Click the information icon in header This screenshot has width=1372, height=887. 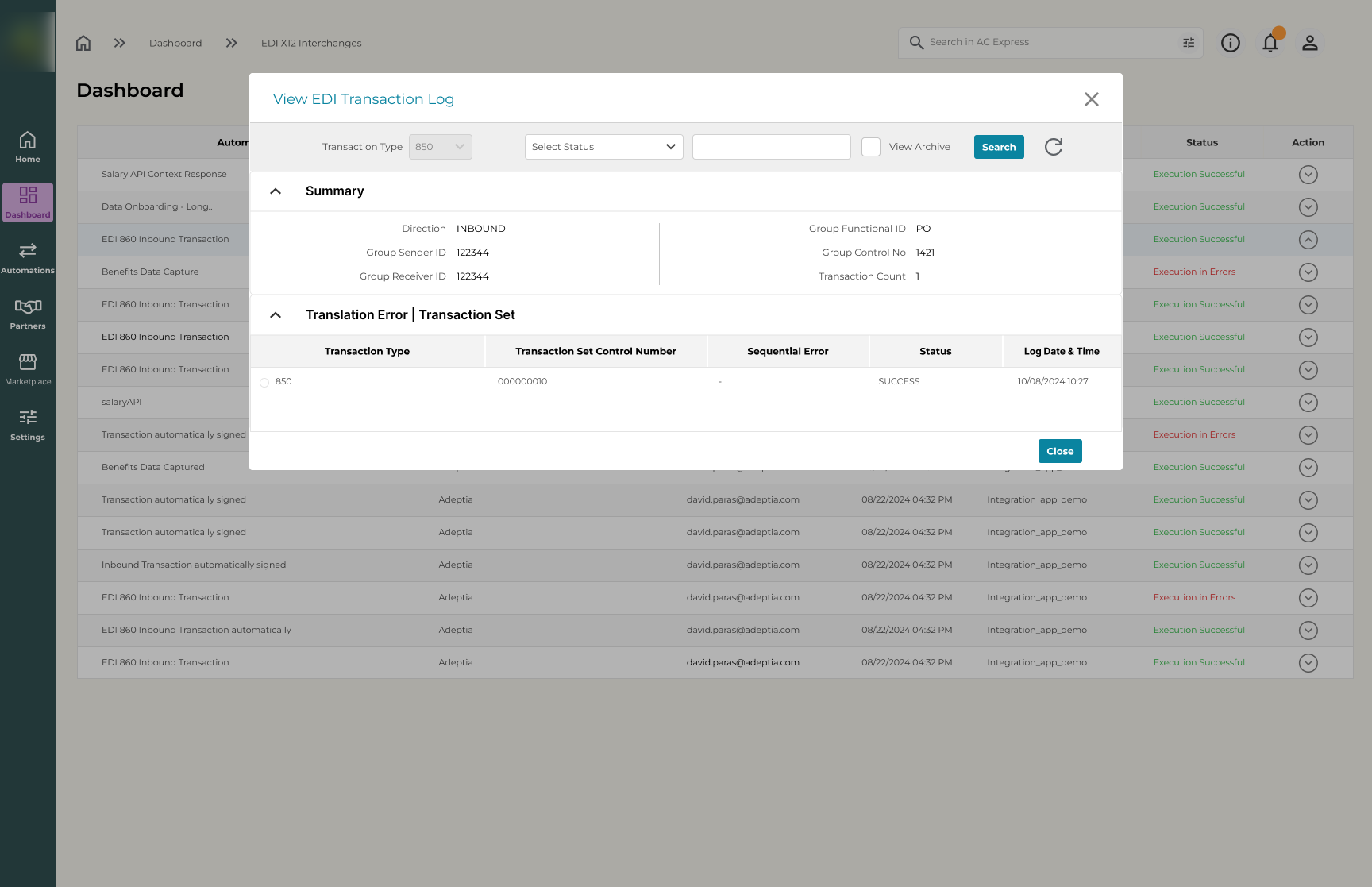click(1231, 43)
